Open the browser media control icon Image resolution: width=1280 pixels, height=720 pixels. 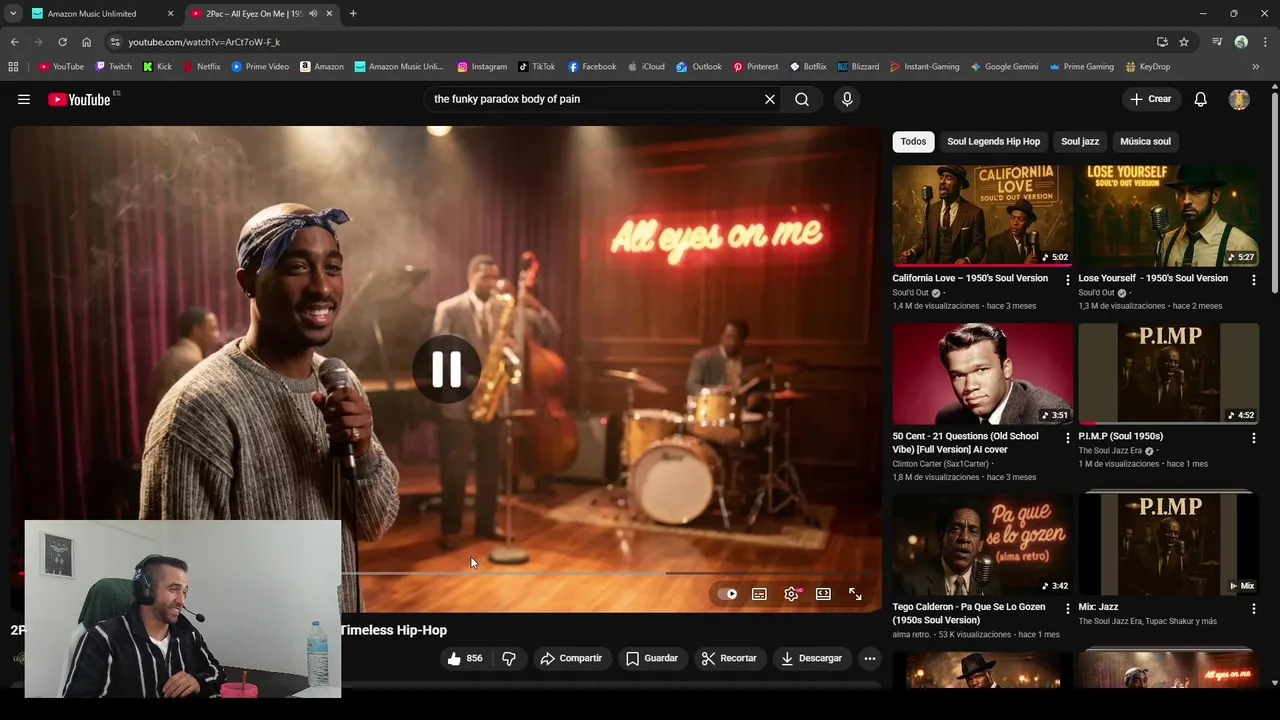[1217, 42]
